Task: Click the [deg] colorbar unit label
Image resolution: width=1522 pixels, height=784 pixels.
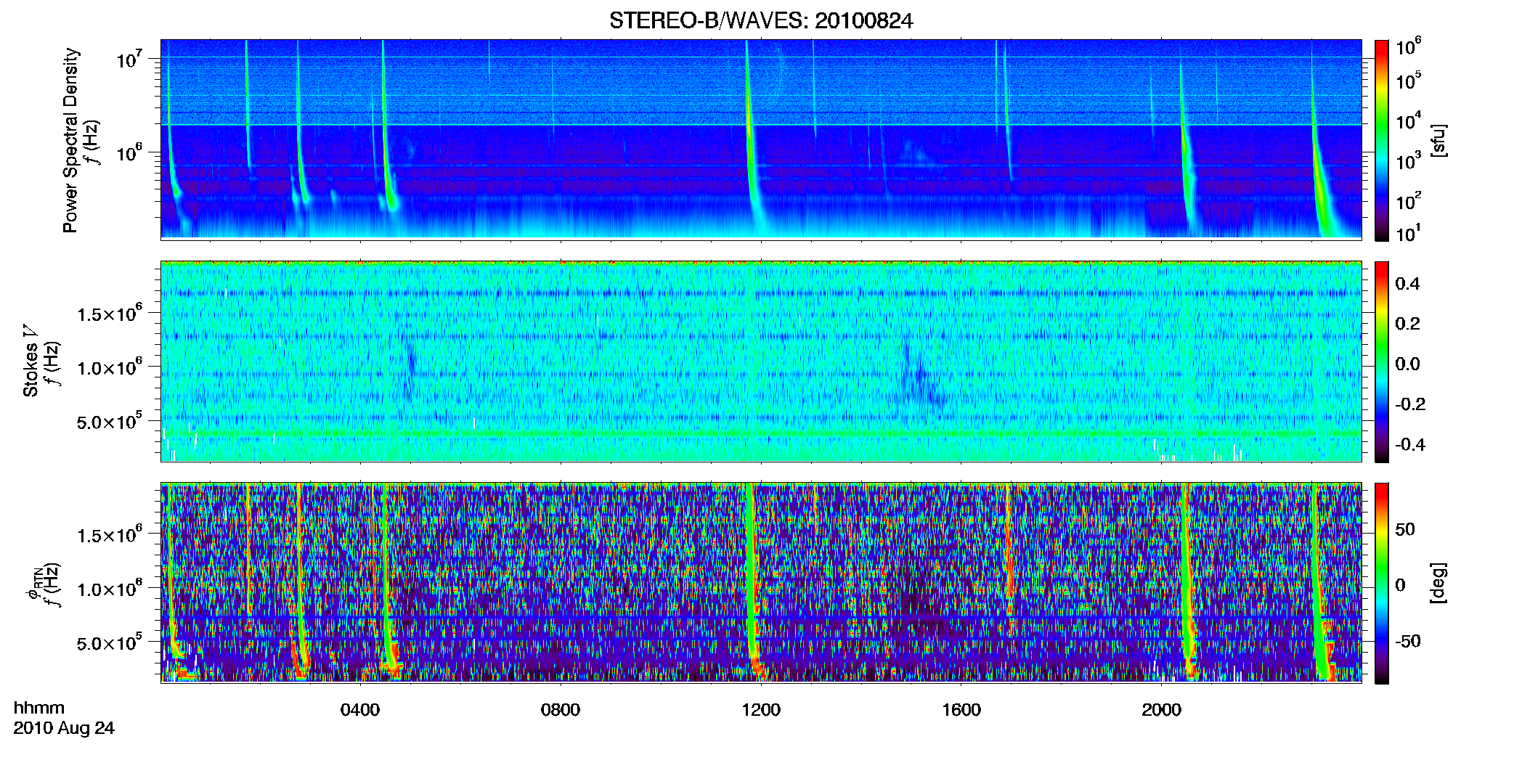Action: click(1438, 583)
